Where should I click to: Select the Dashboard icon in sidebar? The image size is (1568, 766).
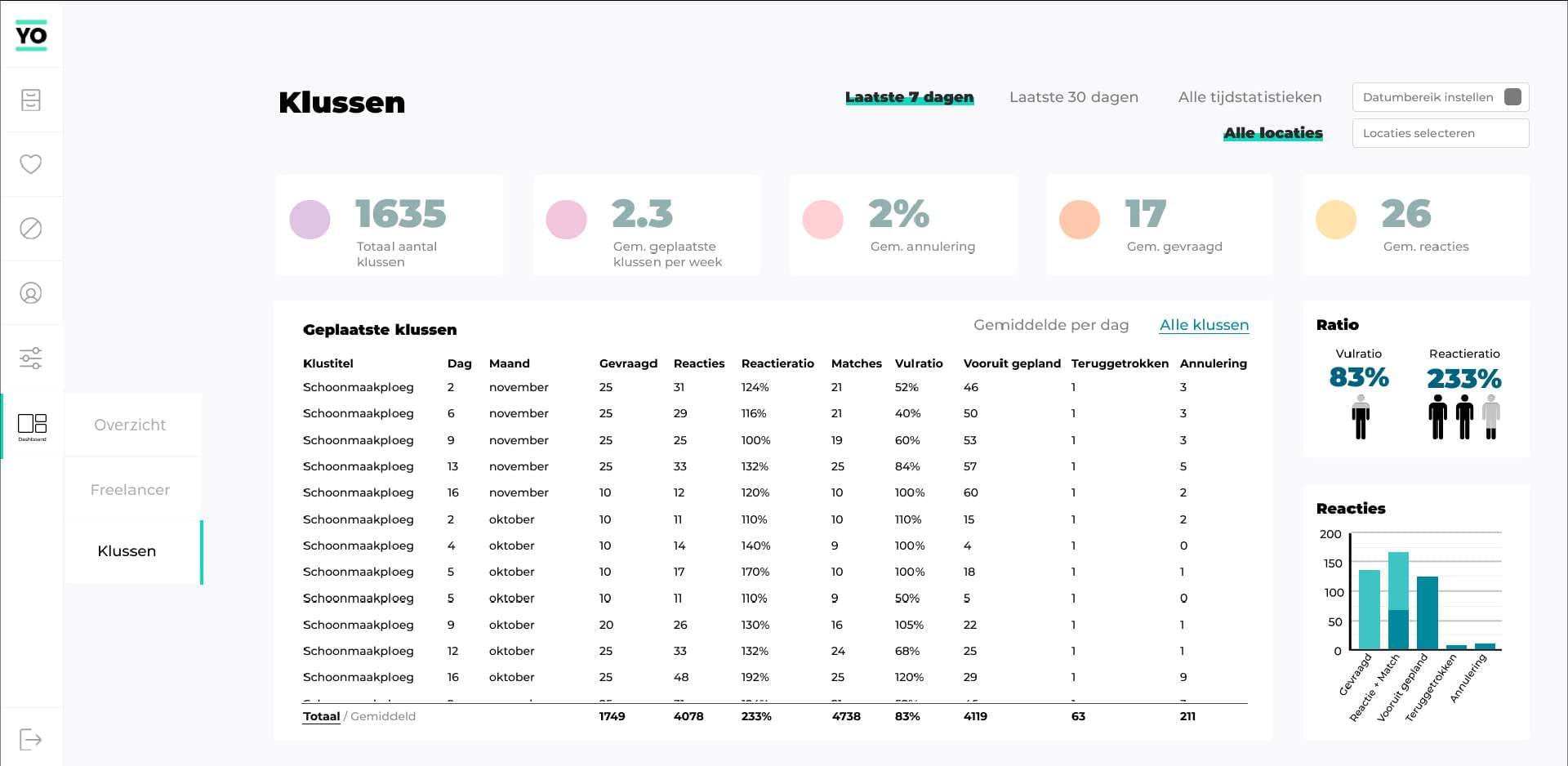coord(32,425)
